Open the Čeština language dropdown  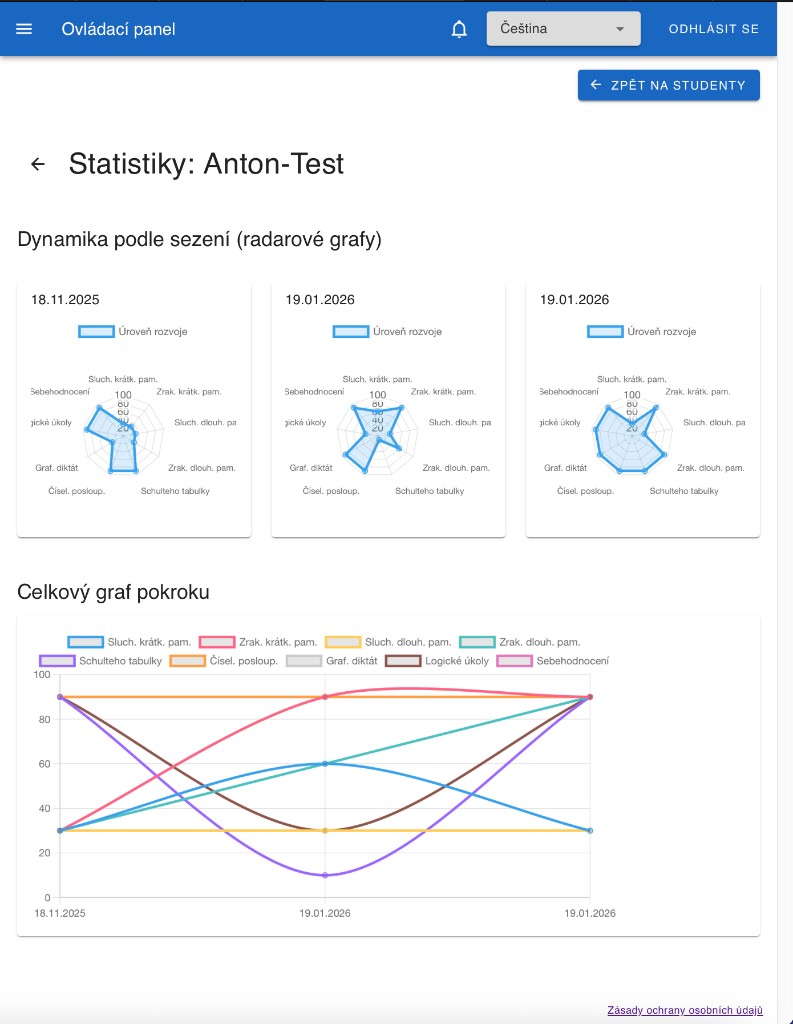562,28
